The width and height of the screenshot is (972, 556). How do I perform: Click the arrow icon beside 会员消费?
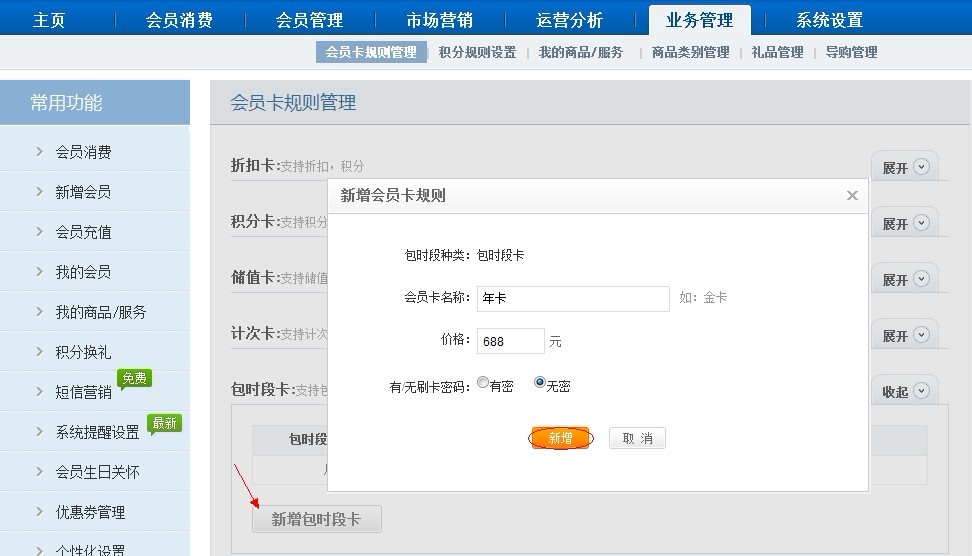coord(39,152)
